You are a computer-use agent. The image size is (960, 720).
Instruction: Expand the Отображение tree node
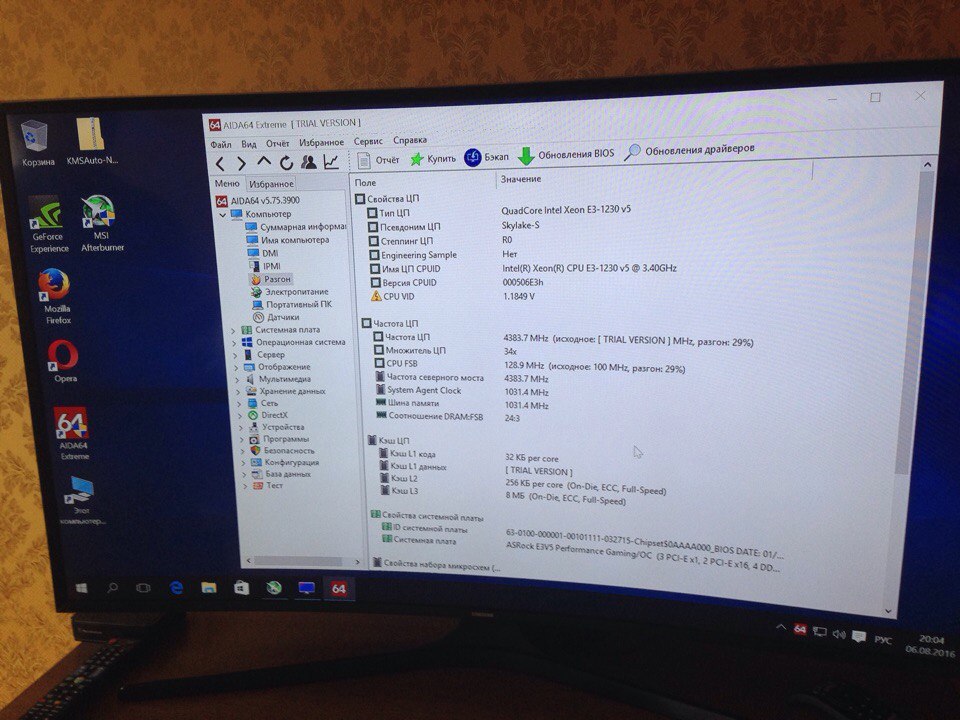(236, 367)
